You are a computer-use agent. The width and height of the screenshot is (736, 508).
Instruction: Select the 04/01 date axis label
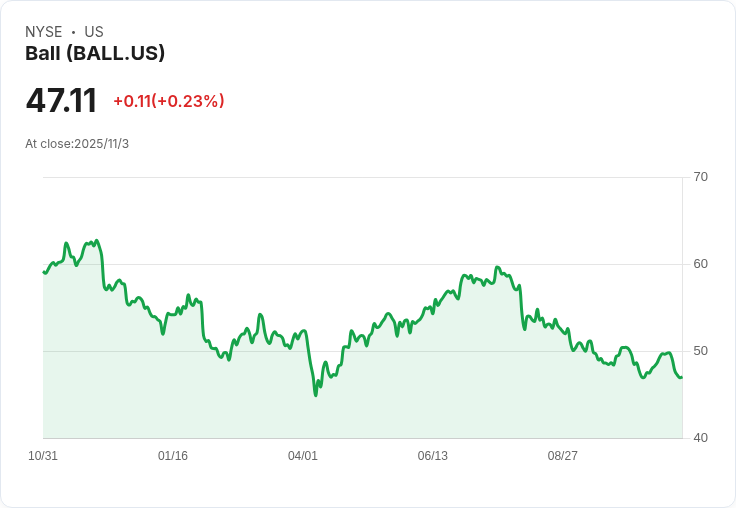tap(303, 456)
